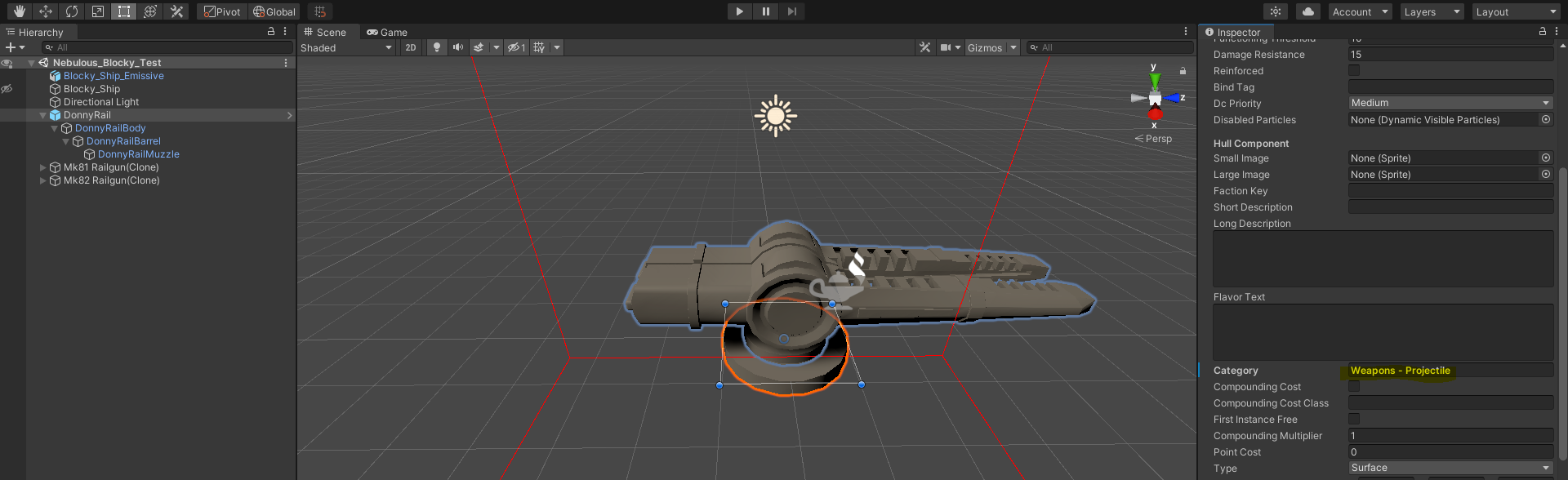The image size is (1568, 480).
Task: Open collaborate sun-shaped icon
Action: coord(1276,11)
